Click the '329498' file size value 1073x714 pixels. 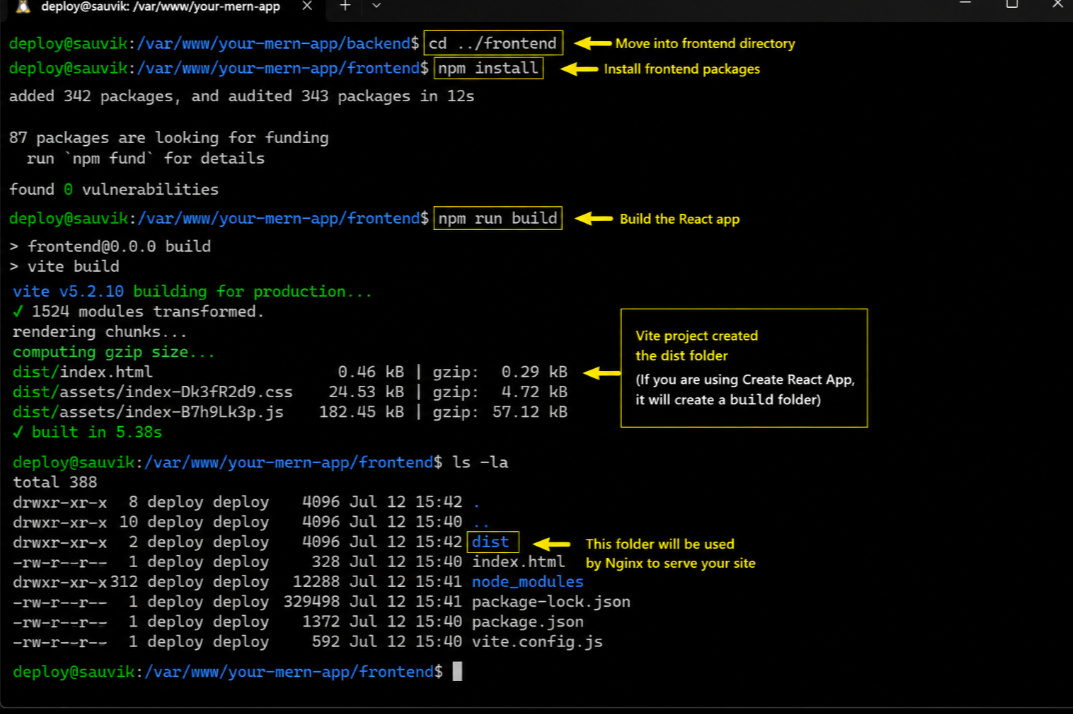(x=311, y=602)
